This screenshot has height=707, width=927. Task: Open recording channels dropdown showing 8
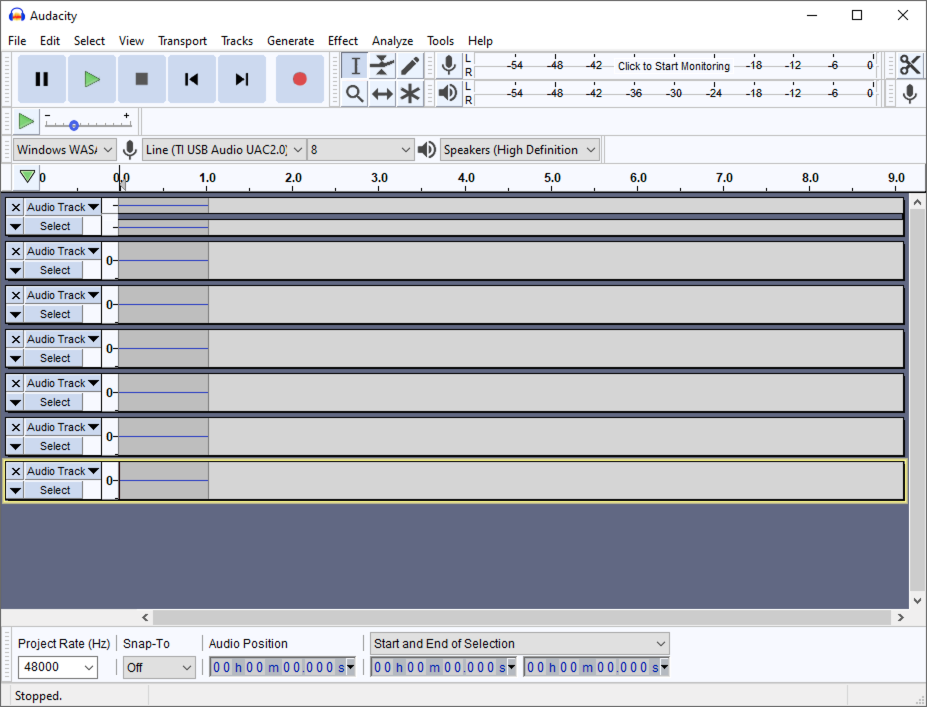coord(360,150)
